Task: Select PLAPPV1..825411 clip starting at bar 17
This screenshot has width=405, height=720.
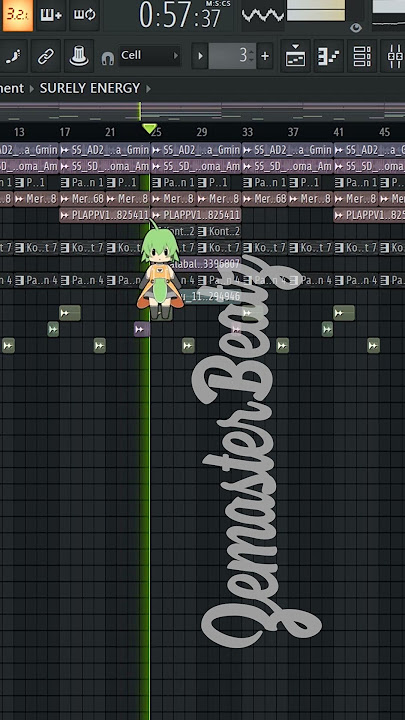Action: [x=105, y=215]
